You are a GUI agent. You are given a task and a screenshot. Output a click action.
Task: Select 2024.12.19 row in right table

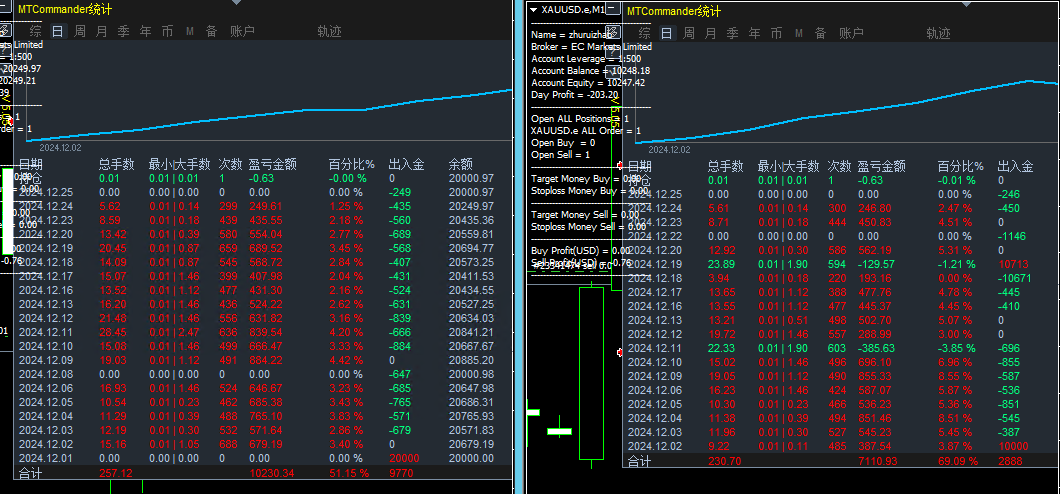click(x=841, y=264)
